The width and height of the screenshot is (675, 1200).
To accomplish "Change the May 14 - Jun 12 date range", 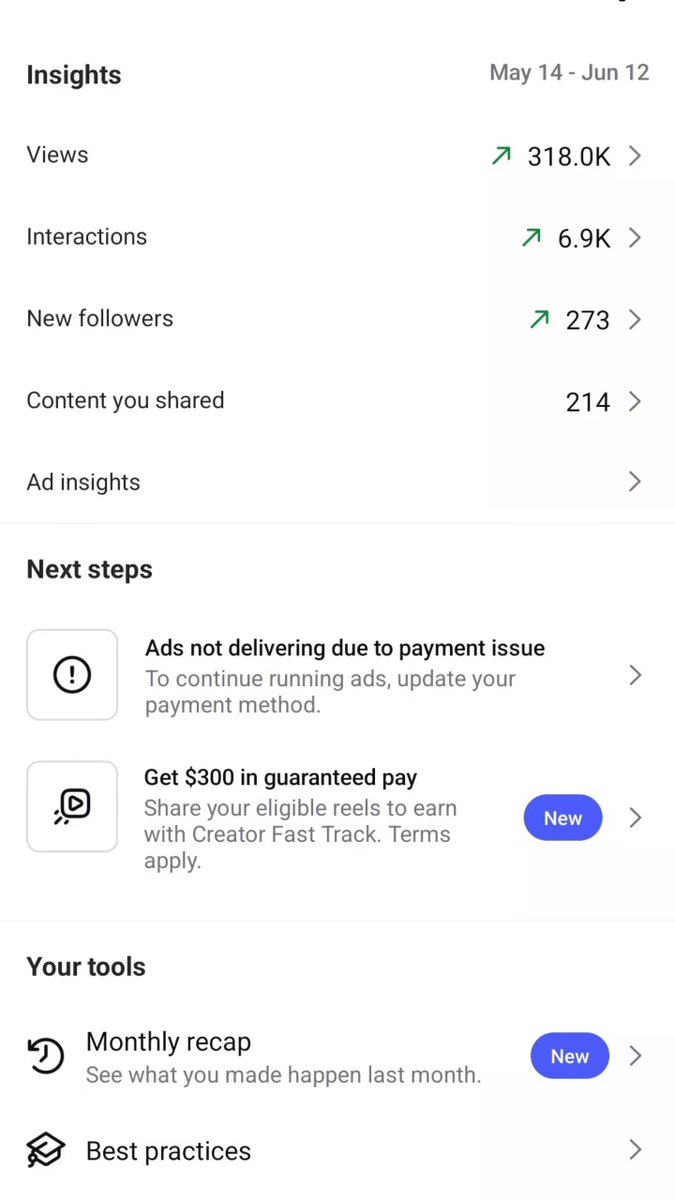I will 569,73.
